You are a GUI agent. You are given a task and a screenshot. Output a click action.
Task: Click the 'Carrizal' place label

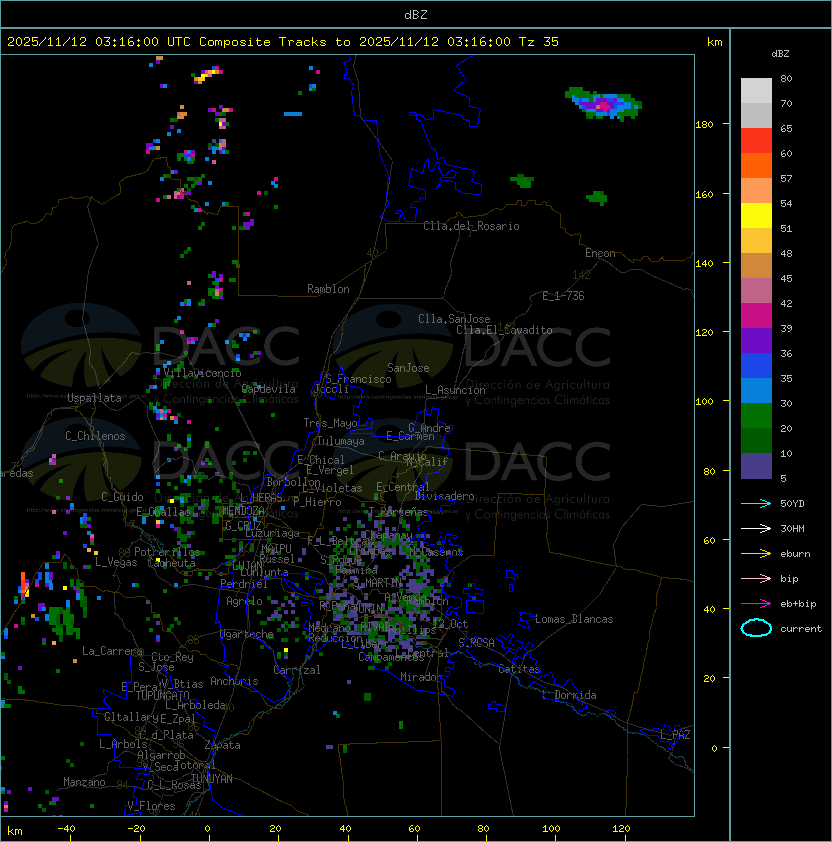tap(297, 670)
